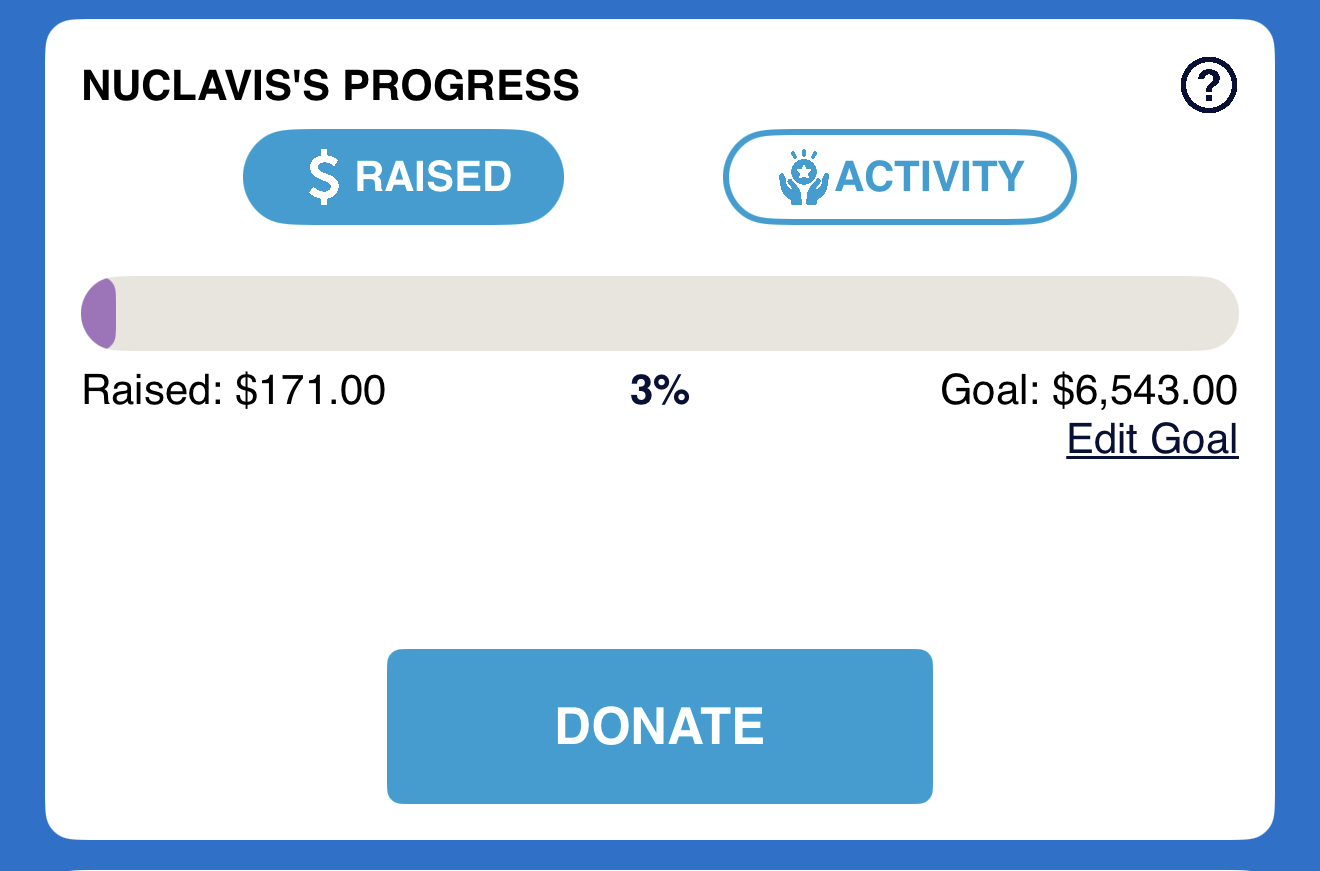Click empty white space above DONATE button

(660, 550)
